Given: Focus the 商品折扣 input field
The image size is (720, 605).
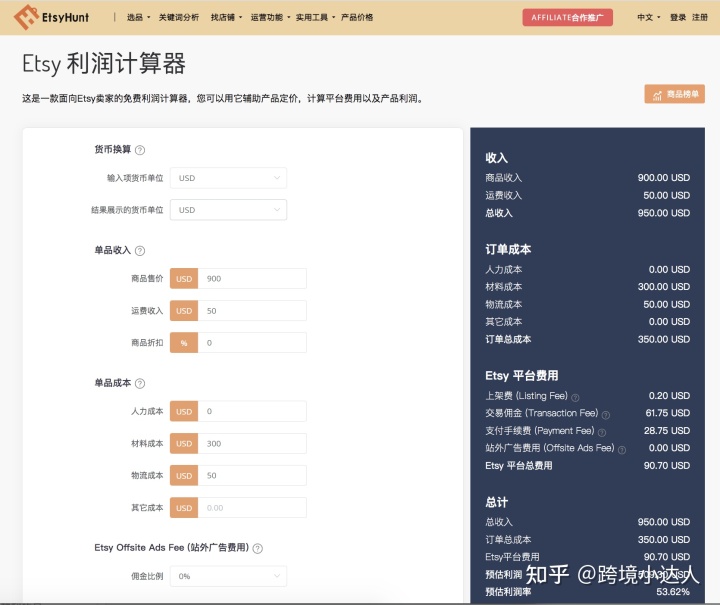Looking at the screenshot, I should tap(252, 343).
